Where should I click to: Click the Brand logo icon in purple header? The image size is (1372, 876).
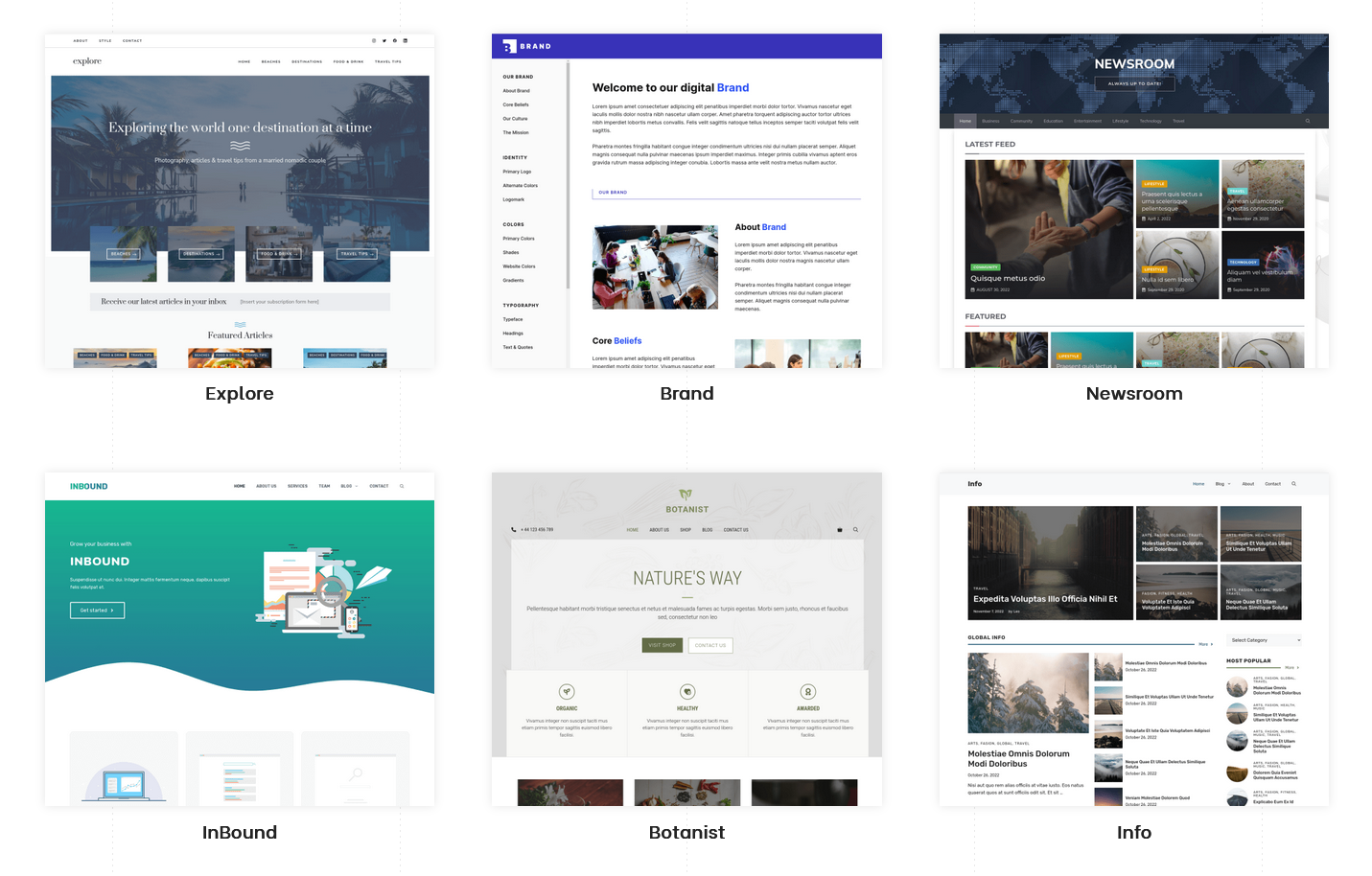509,46
